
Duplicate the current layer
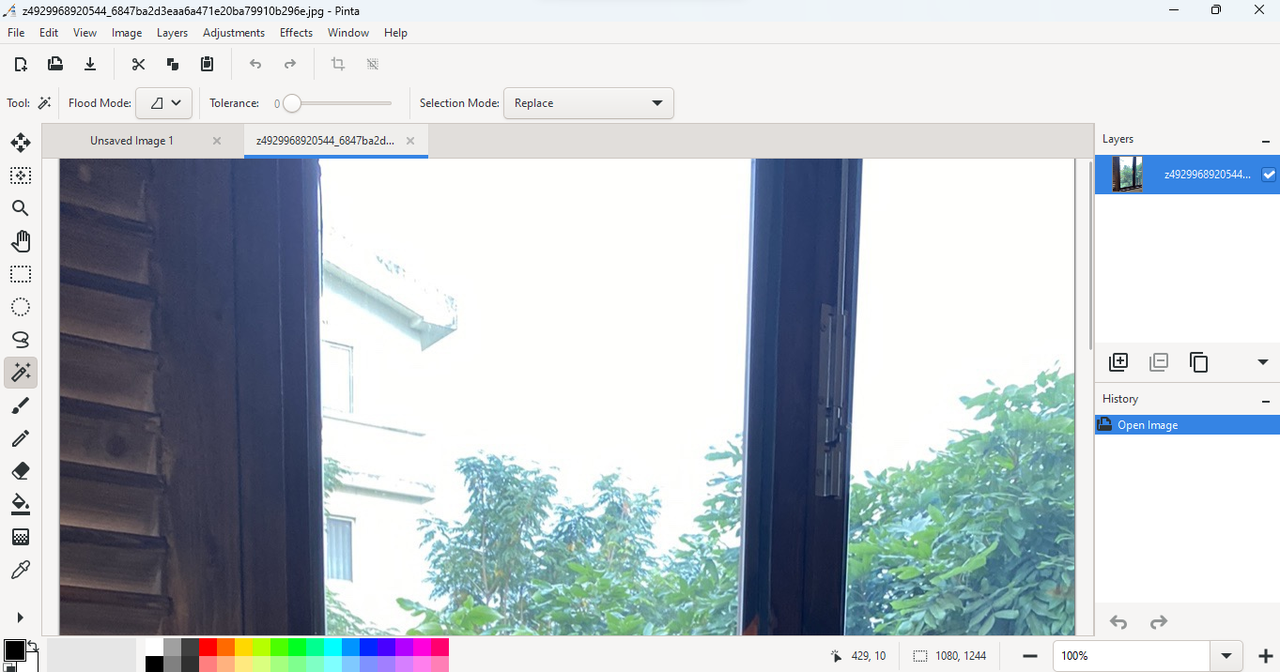(1199, 362)
